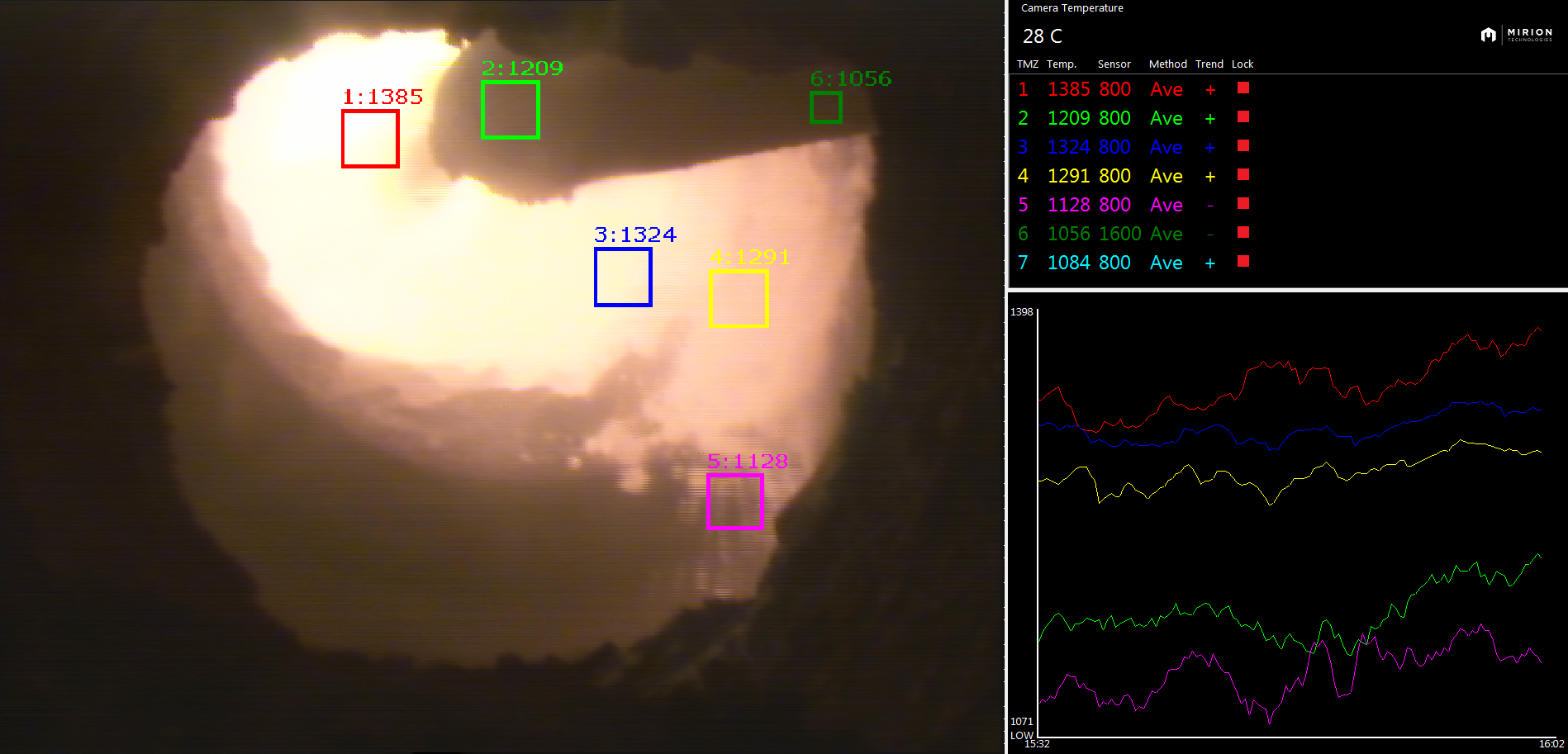Click the 16:02 end time on the graph
The width and height of the screenshot is (1568, 754).
[1551, 744]
